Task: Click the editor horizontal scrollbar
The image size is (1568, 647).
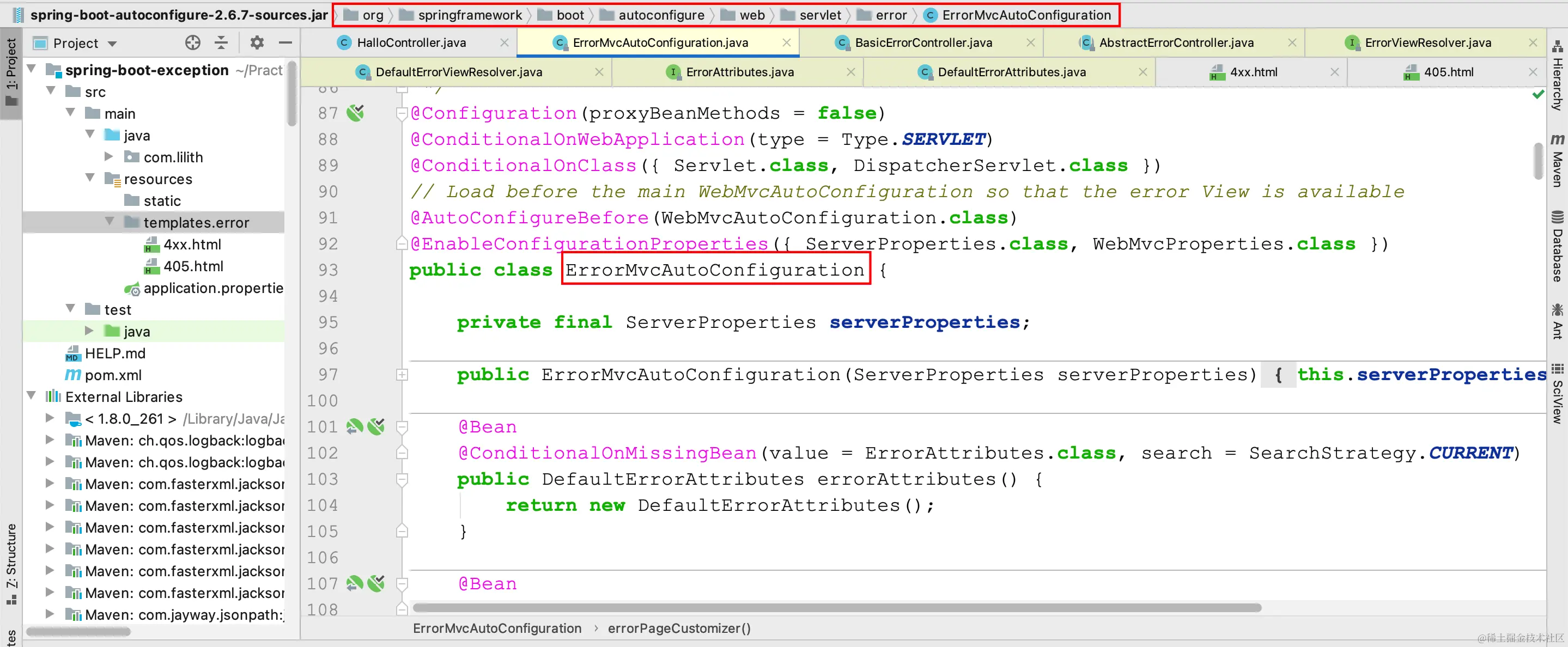Action: [x=837, y=607]
